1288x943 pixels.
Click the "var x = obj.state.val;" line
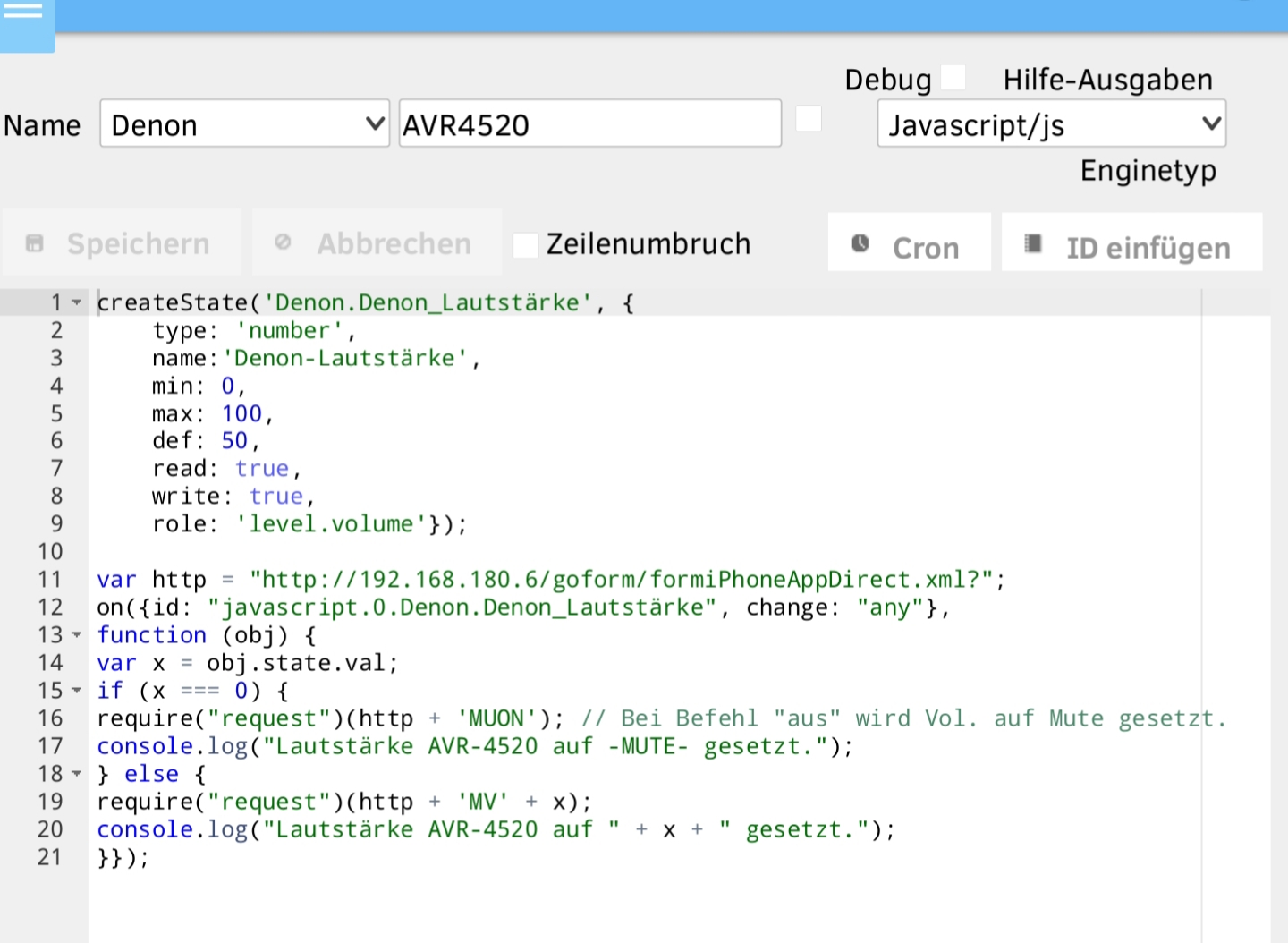tap(247, 663)
